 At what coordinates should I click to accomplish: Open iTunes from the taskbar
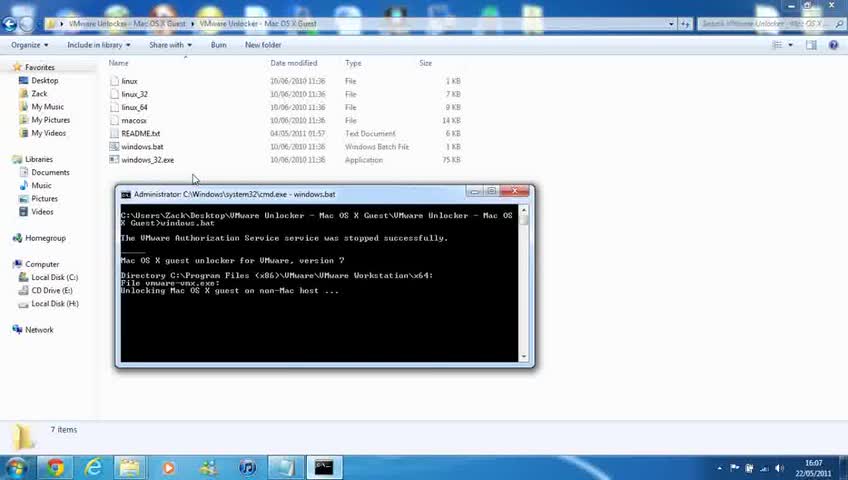point(247,468)
